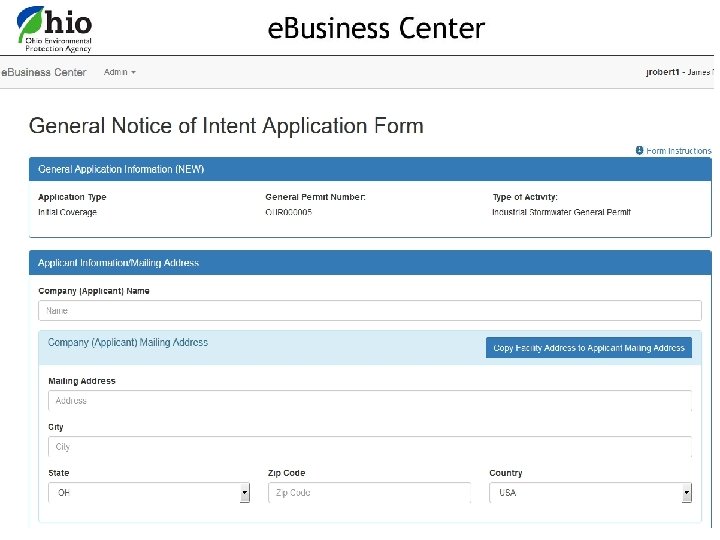Screen dimensions: 720x540
Task: Click the eBusiness Center navbar brand
Action: click(44, 72)
